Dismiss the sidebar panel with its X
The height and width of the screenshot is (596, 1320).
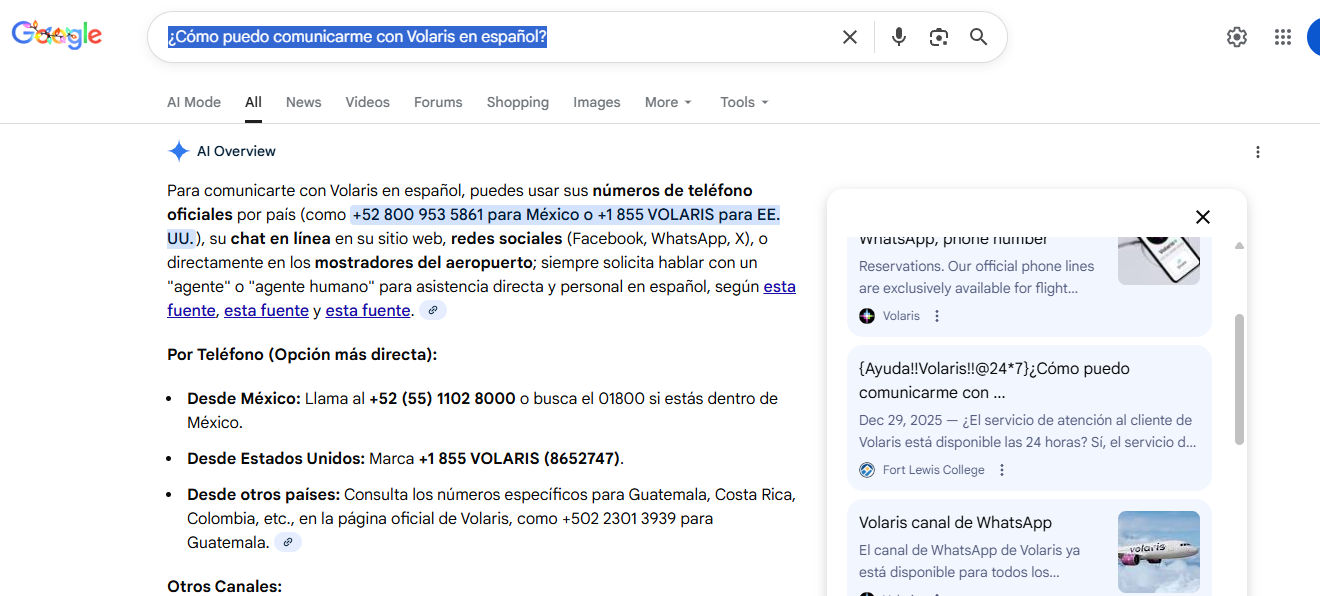[x=1202, y=216]
